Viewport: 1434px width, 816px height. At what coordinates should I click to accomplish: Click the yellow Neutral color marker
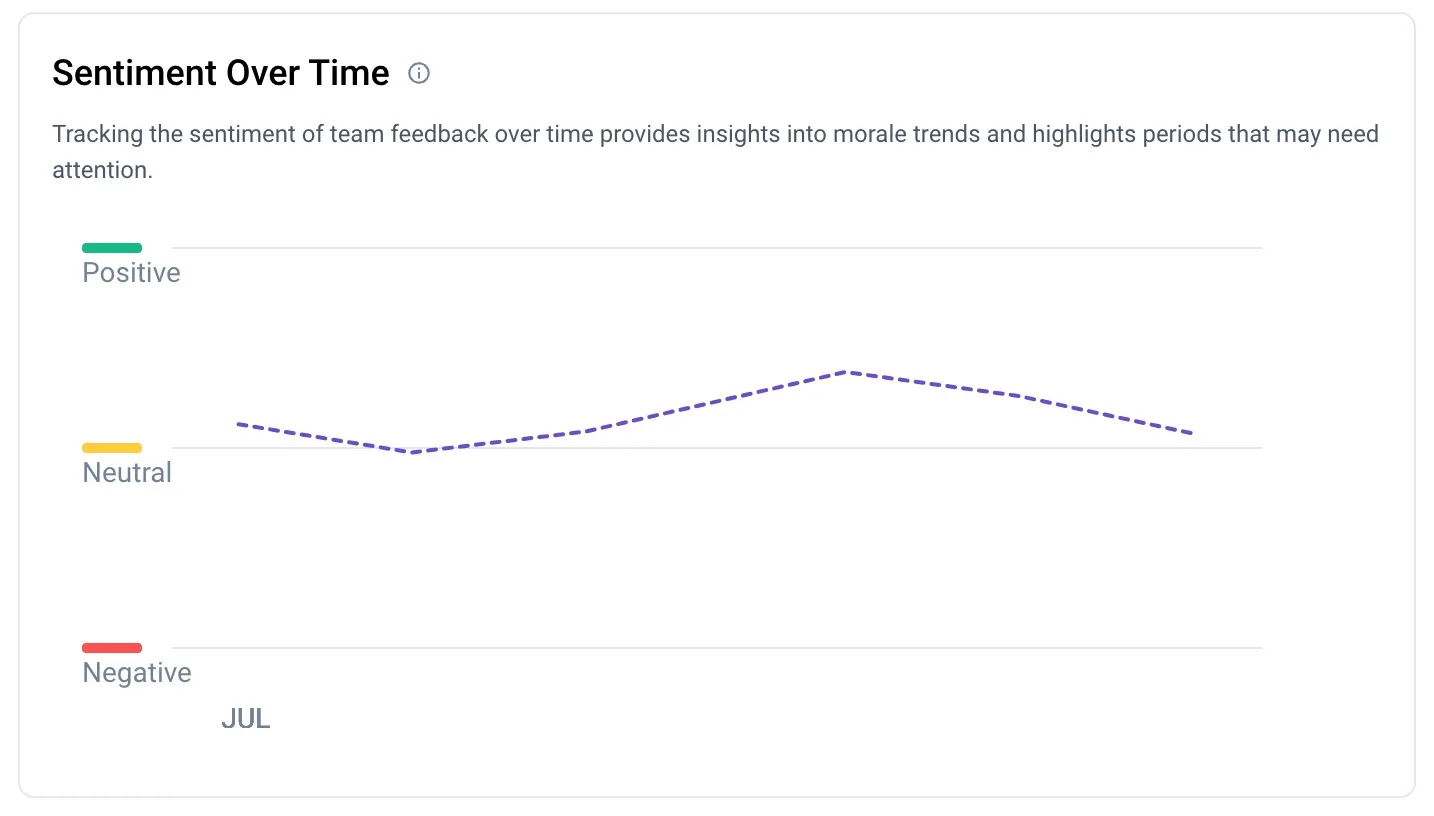112,448
